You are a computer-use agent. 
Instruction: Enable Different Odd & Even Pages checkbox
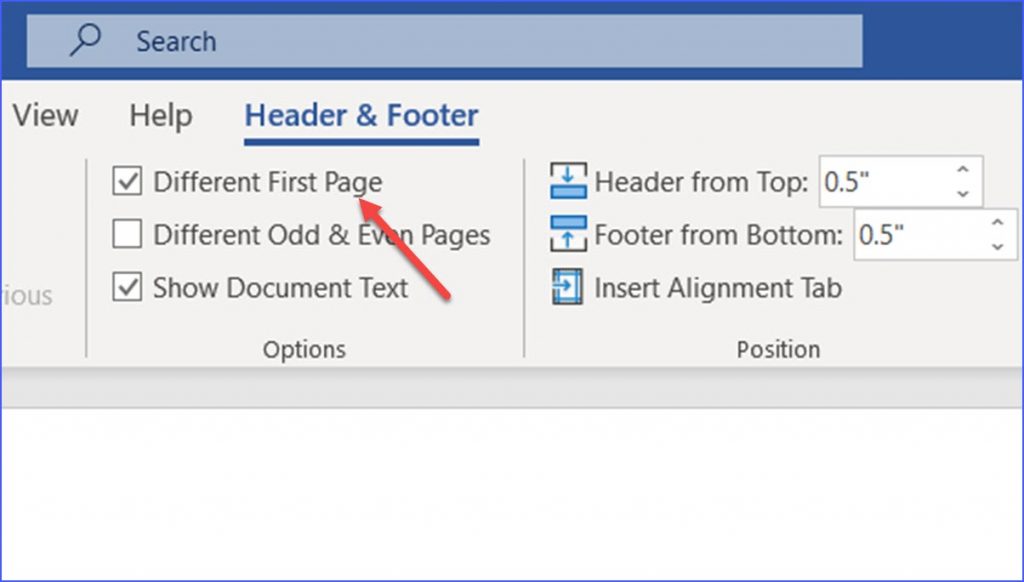point(127,234)
